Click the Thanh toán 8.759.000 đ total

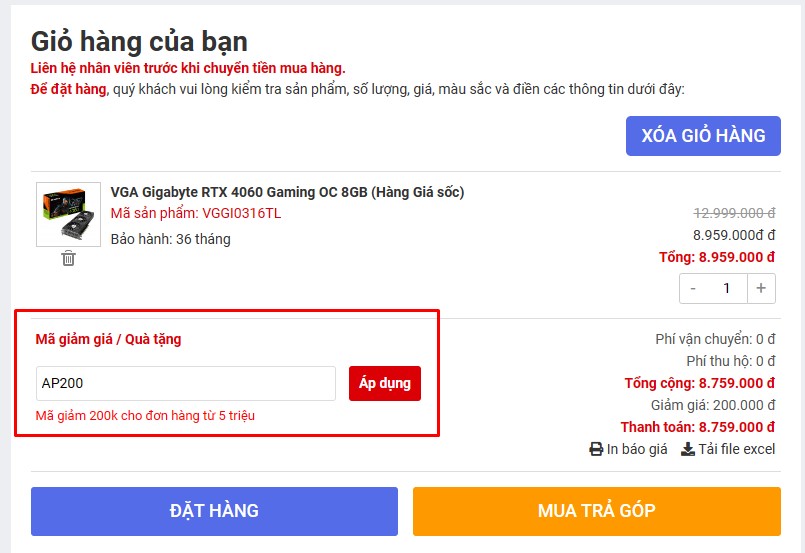698,427
